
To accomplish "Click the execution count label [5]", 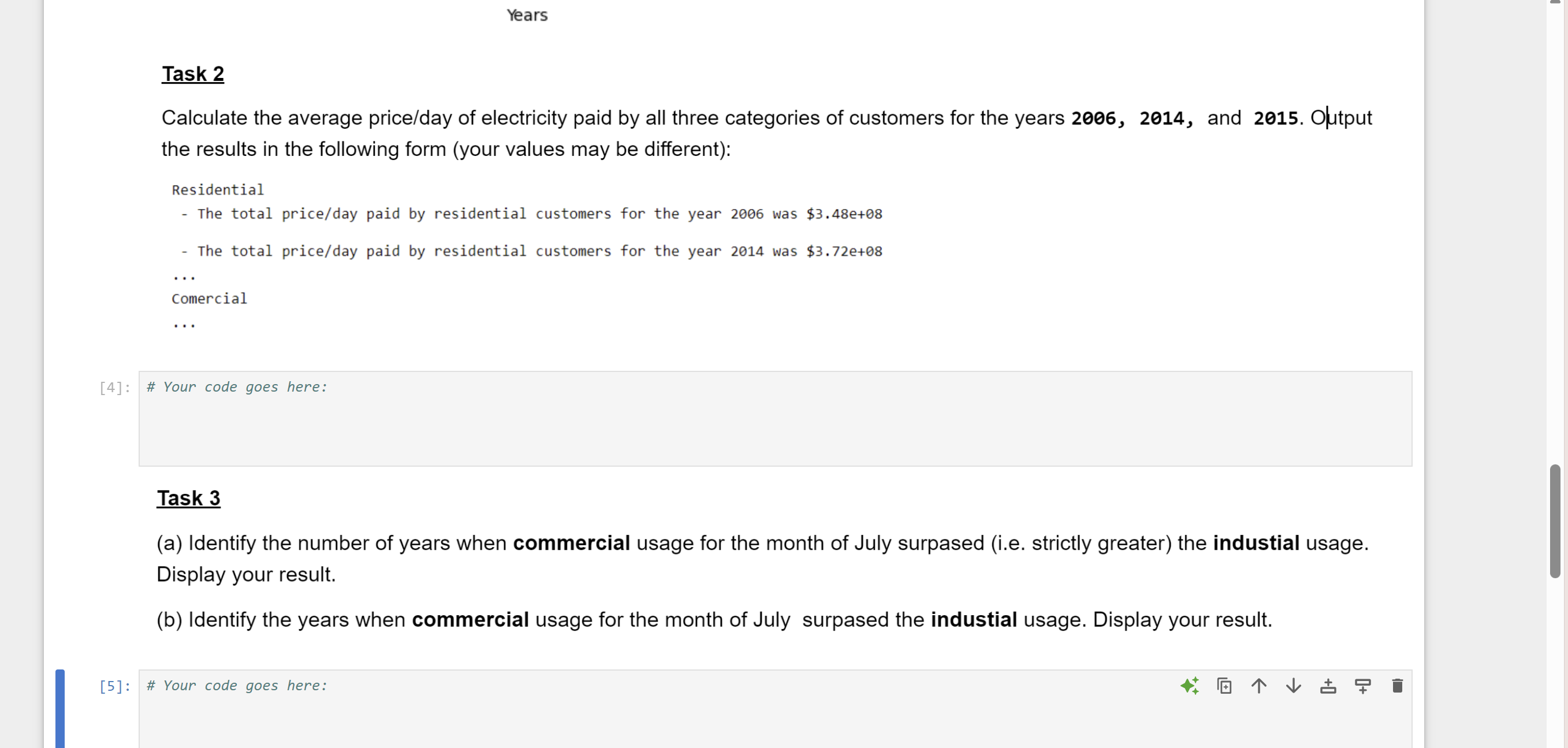I will [x=115, y=686].
